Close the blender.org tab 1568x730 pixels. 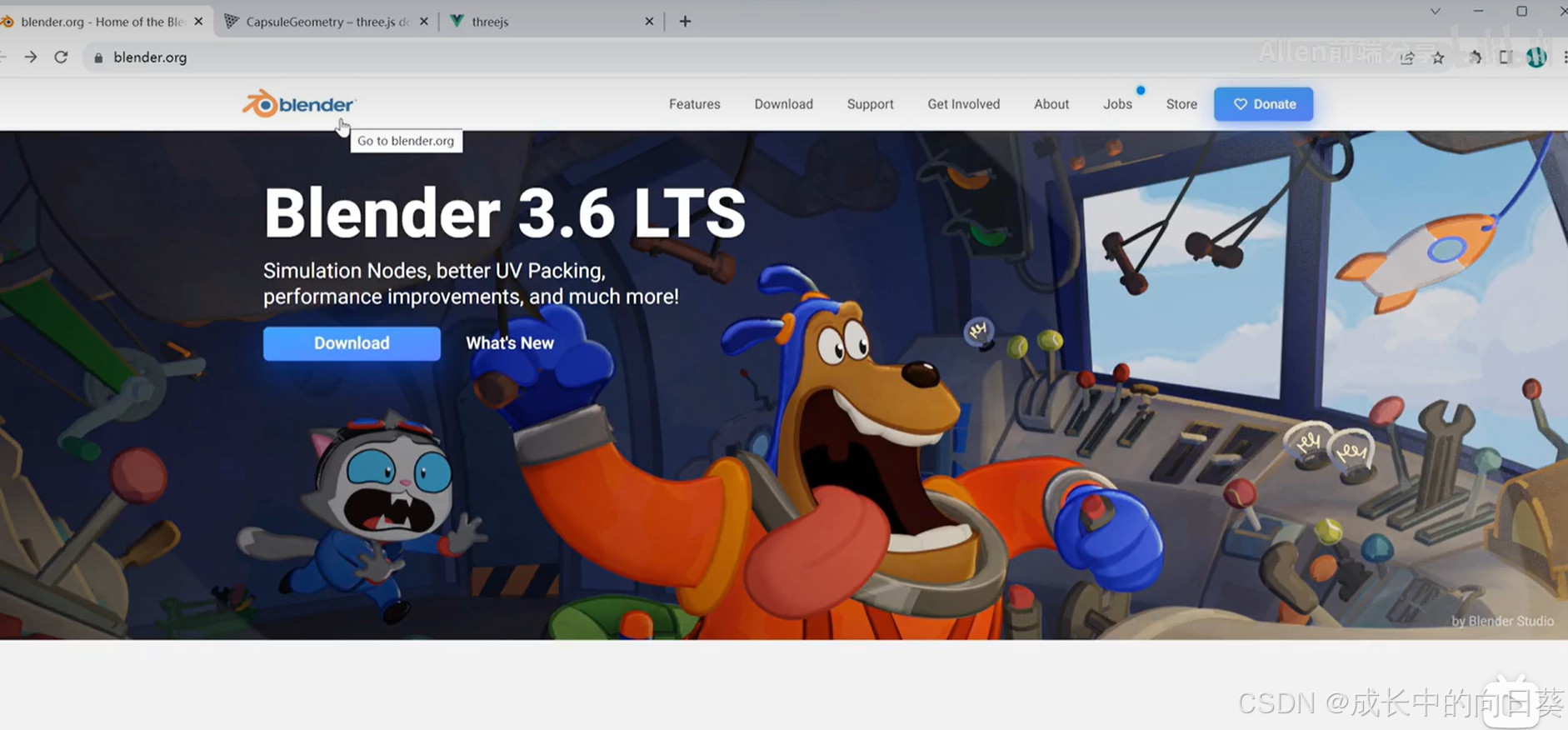pyautogui.click(x=198, y=22)
